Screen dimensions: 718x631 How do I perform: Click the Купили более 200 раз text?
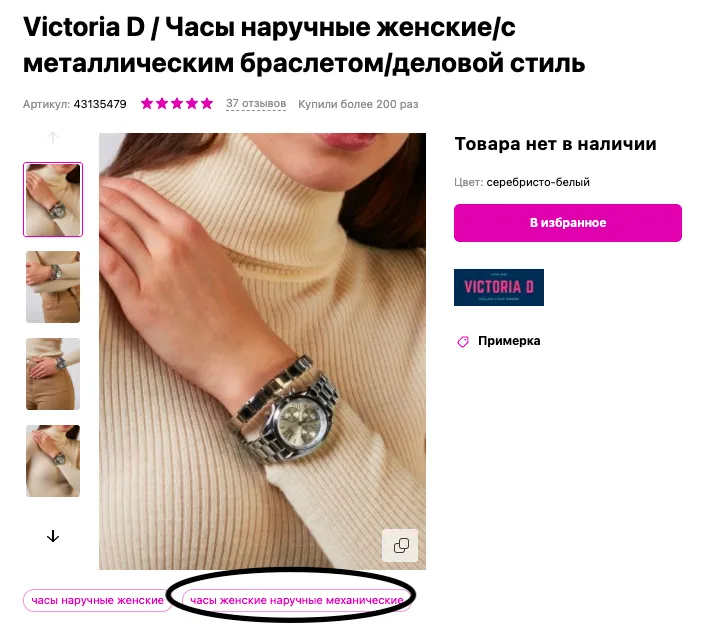point(358,104)
